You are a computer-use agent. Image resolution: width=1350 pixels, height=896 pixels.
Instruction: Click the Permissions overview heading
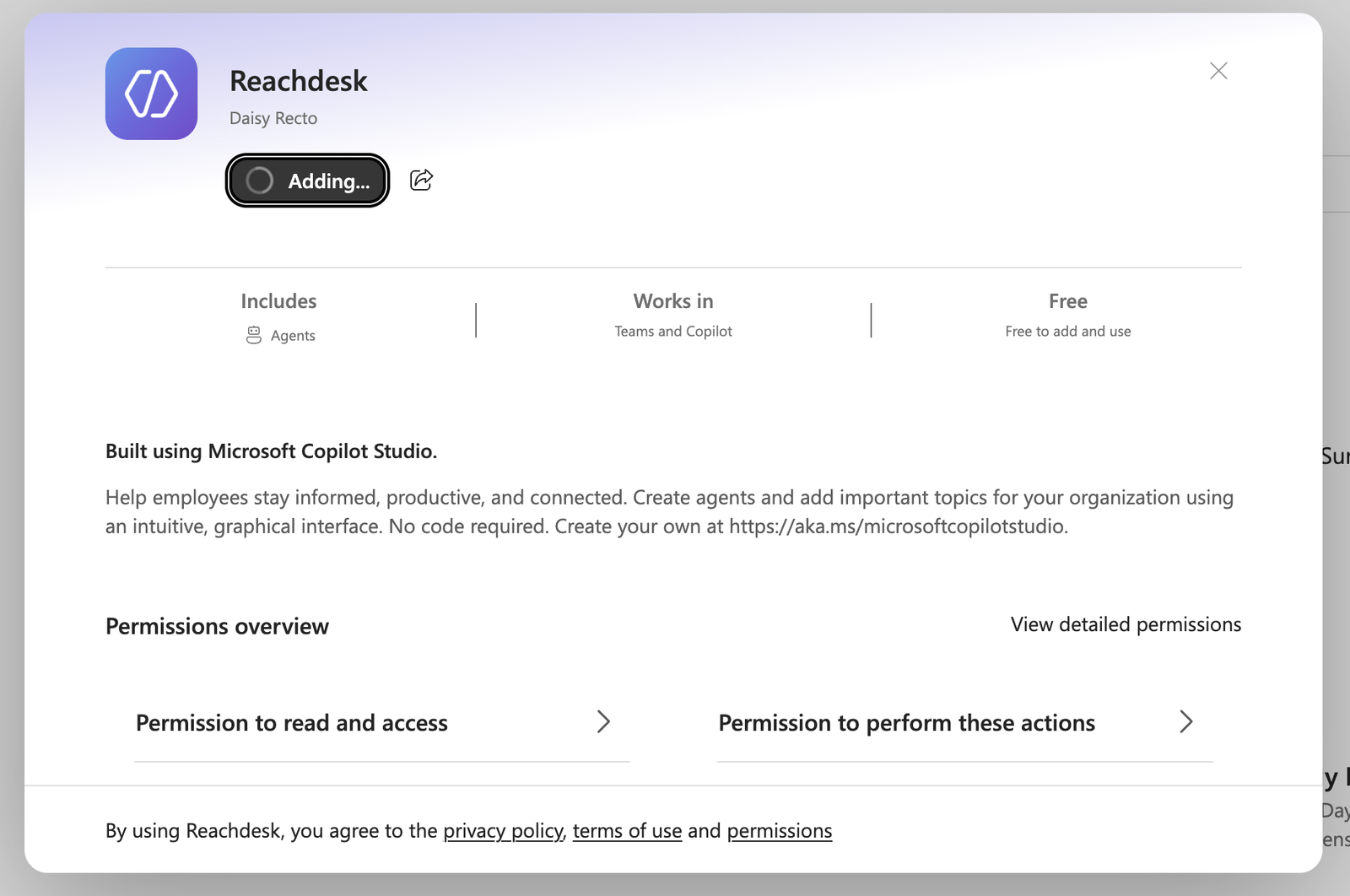point(217,626)
